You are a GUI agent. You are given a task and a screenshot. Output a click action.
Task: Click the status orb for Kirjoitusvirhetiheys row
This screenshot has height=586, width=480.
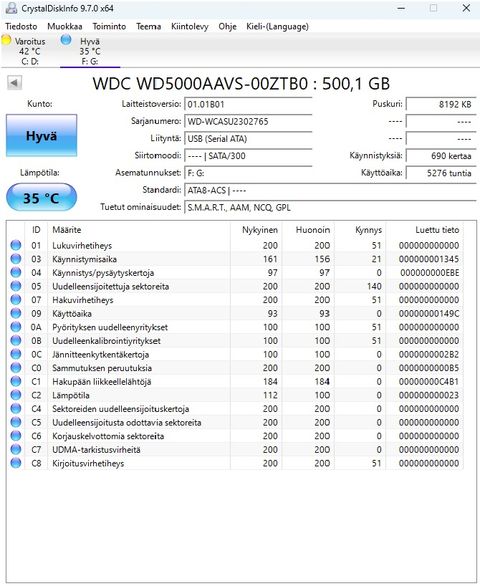[16, 463]
